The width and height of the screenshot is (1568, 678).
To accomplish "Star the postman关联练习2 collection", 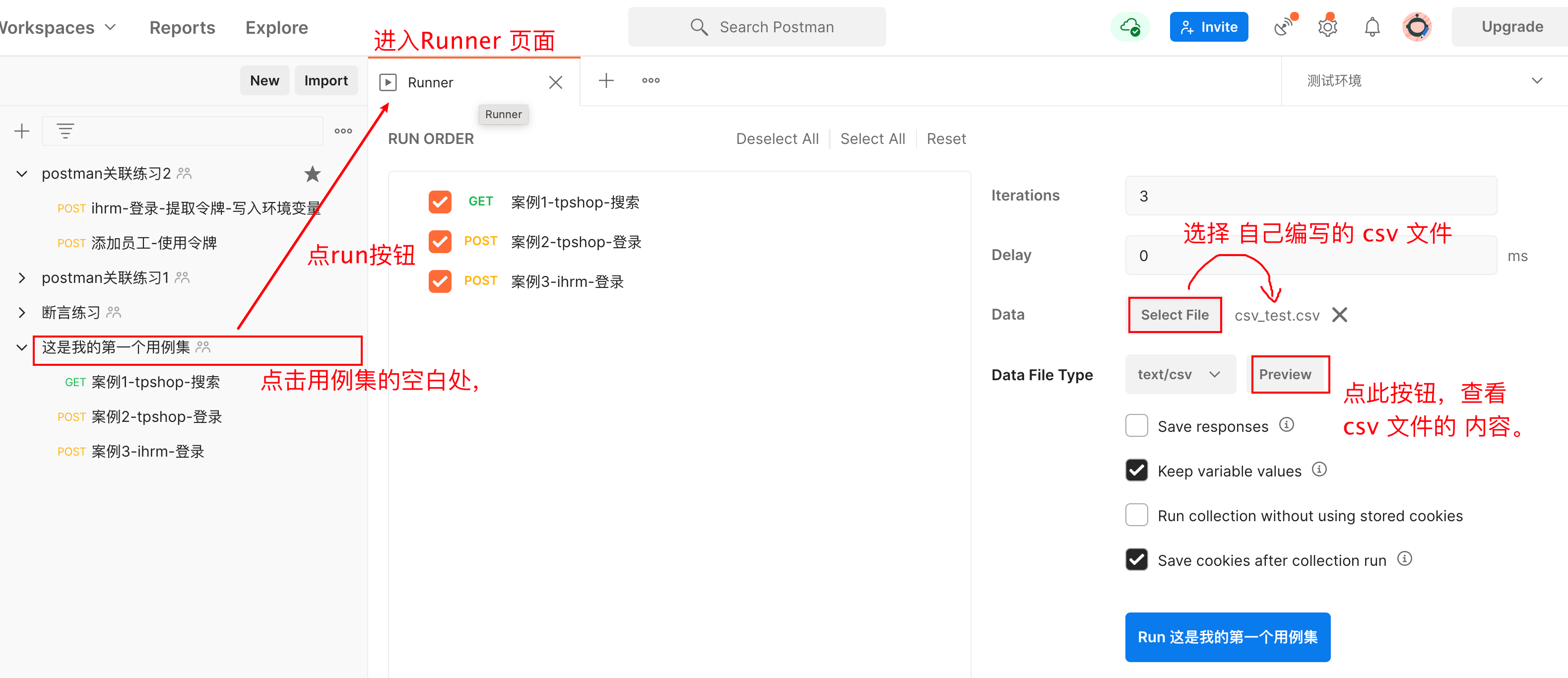I will tap(312, 174).
